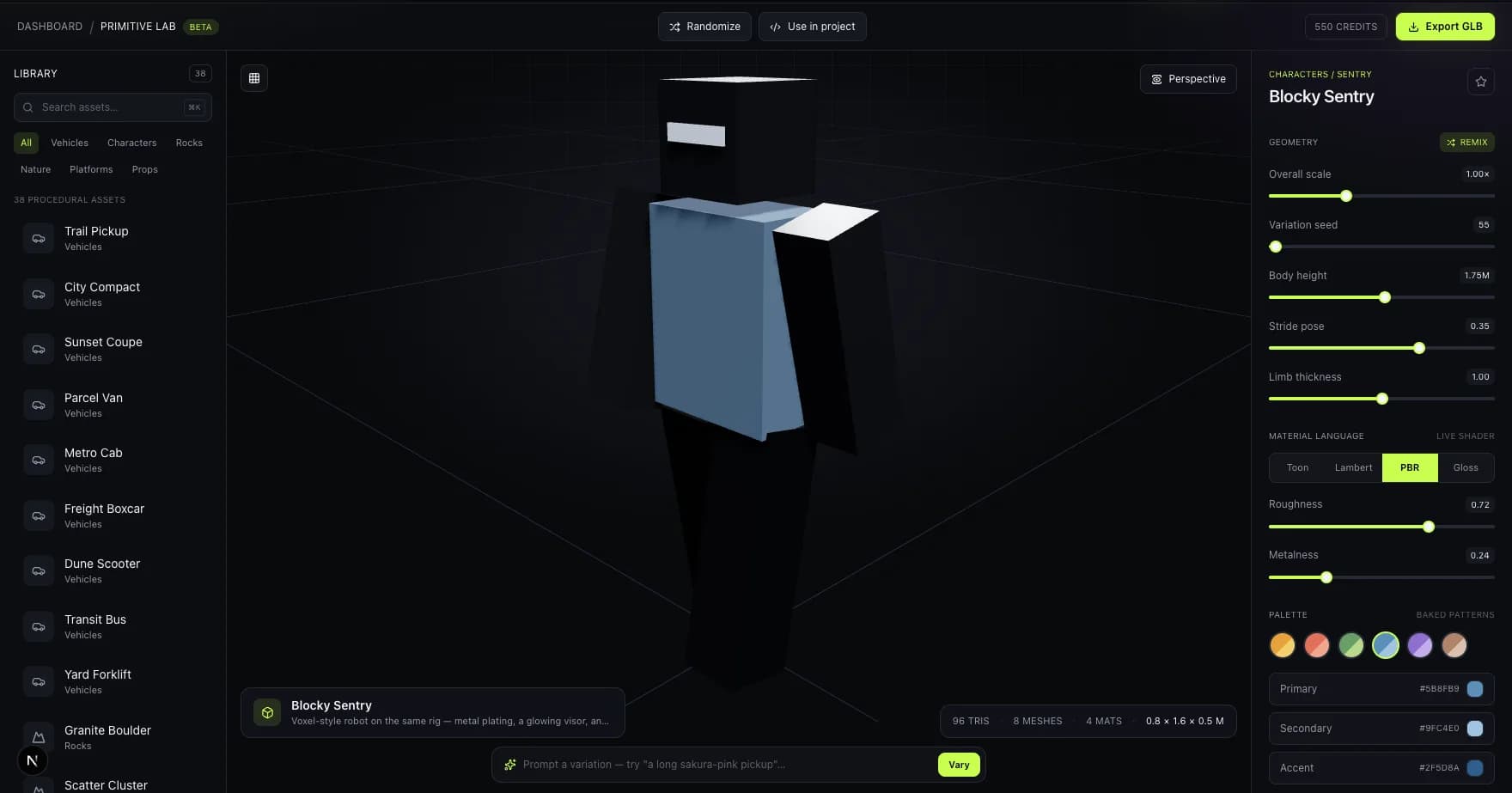The height and width of the screenshot is (793, 1512).
Task: Click Use in project button
Action: coord(812,27)
